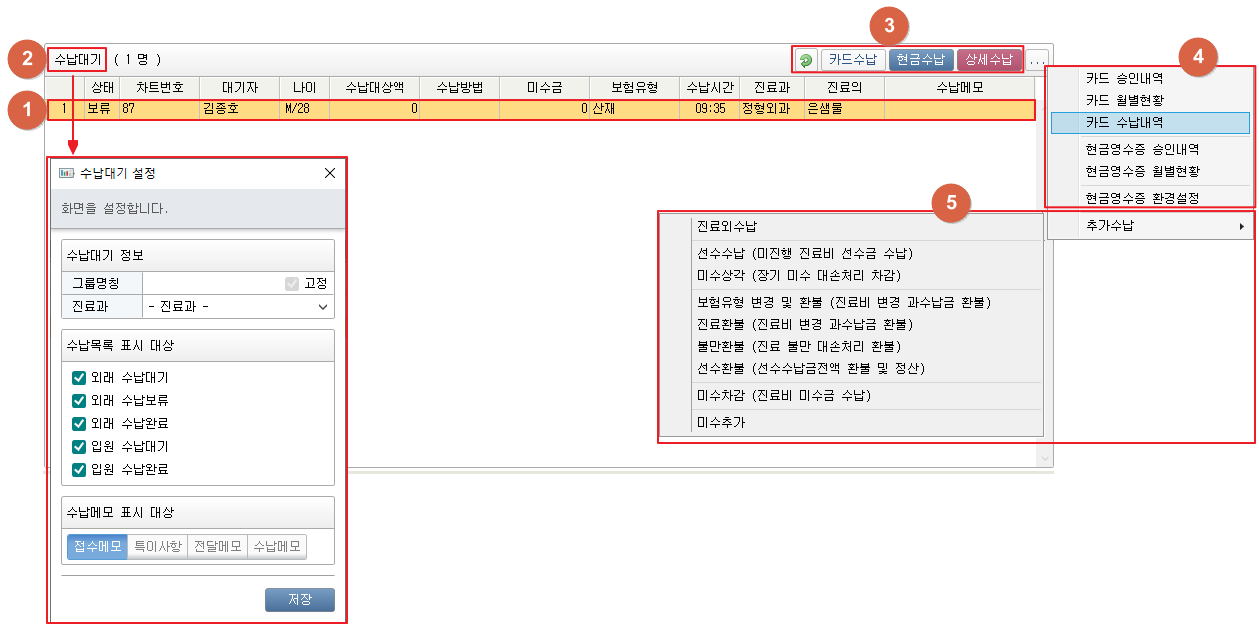The height and width of the screenshot is (628, 1259).
Task: Save settings with 저장 button
Action: click(299, 600)
